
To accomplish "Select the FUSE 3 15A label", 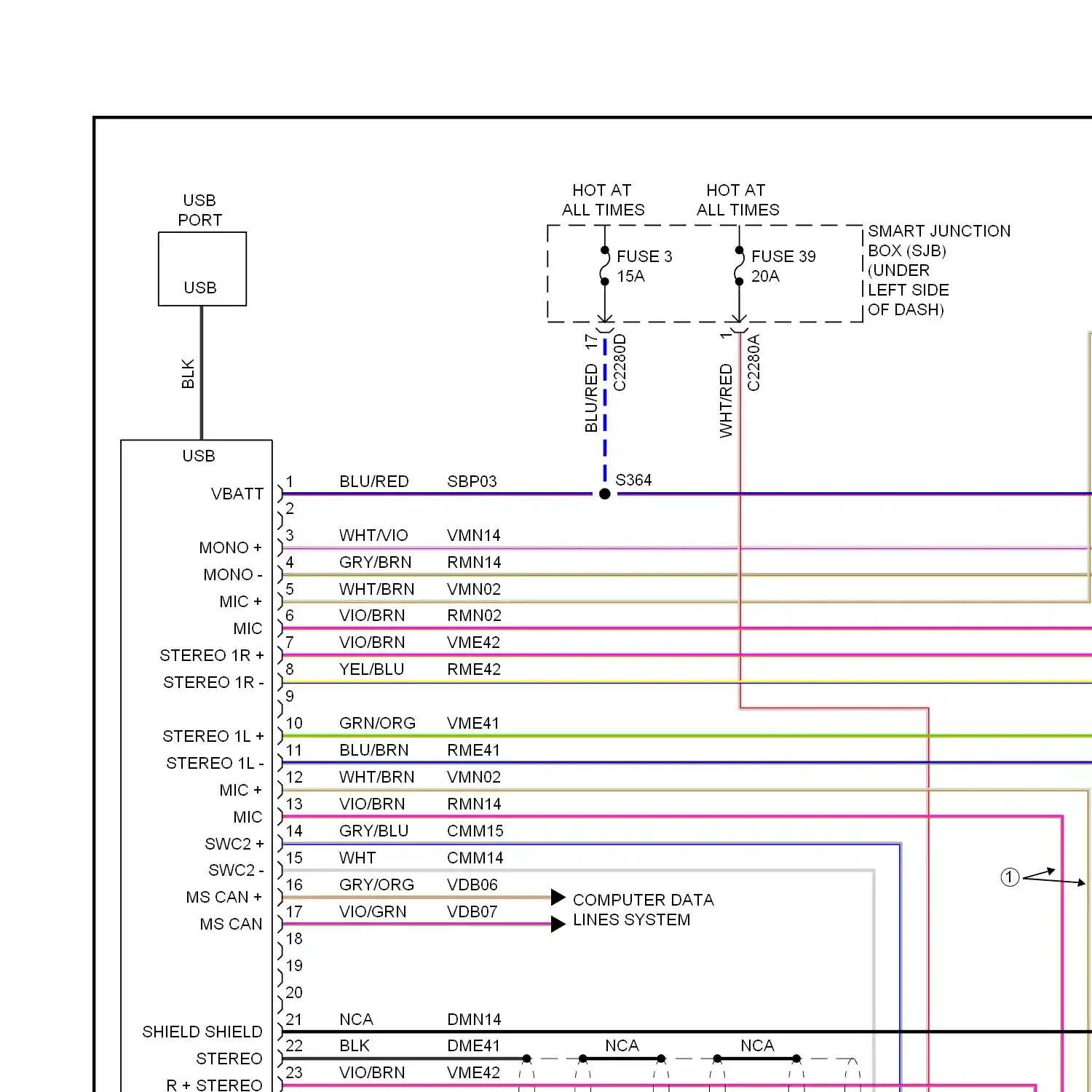I will (644, 266).
